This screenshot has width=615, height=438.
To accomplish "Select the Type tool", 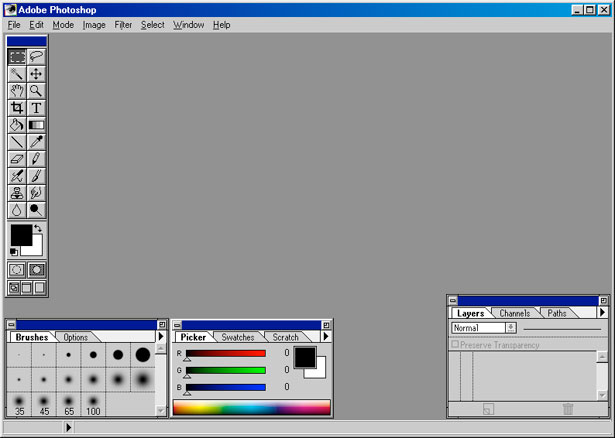I will coord(36,108).
